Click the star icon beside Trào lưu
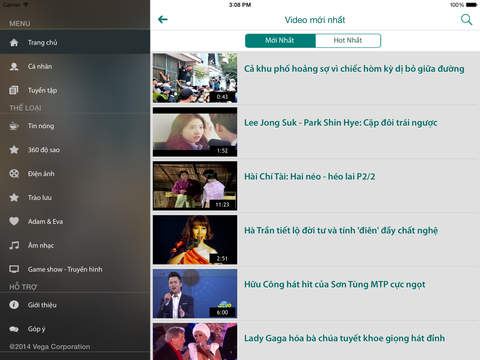The height and width of the screenshot is (360, 480). (x=14, y=198)
